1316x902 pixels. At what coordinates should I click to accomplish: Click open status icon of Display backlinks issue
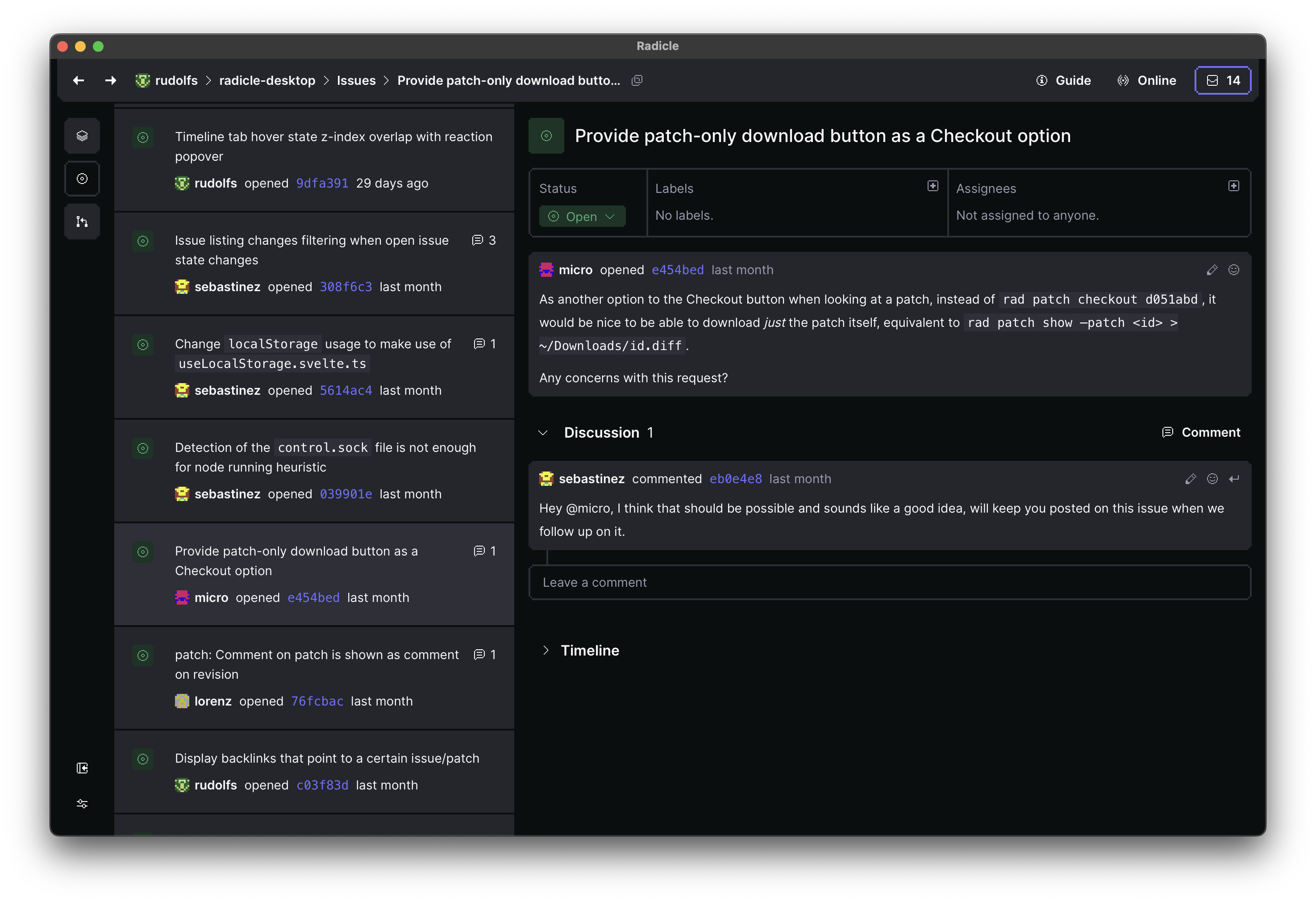pyautogui.click(x=143, y=759)
